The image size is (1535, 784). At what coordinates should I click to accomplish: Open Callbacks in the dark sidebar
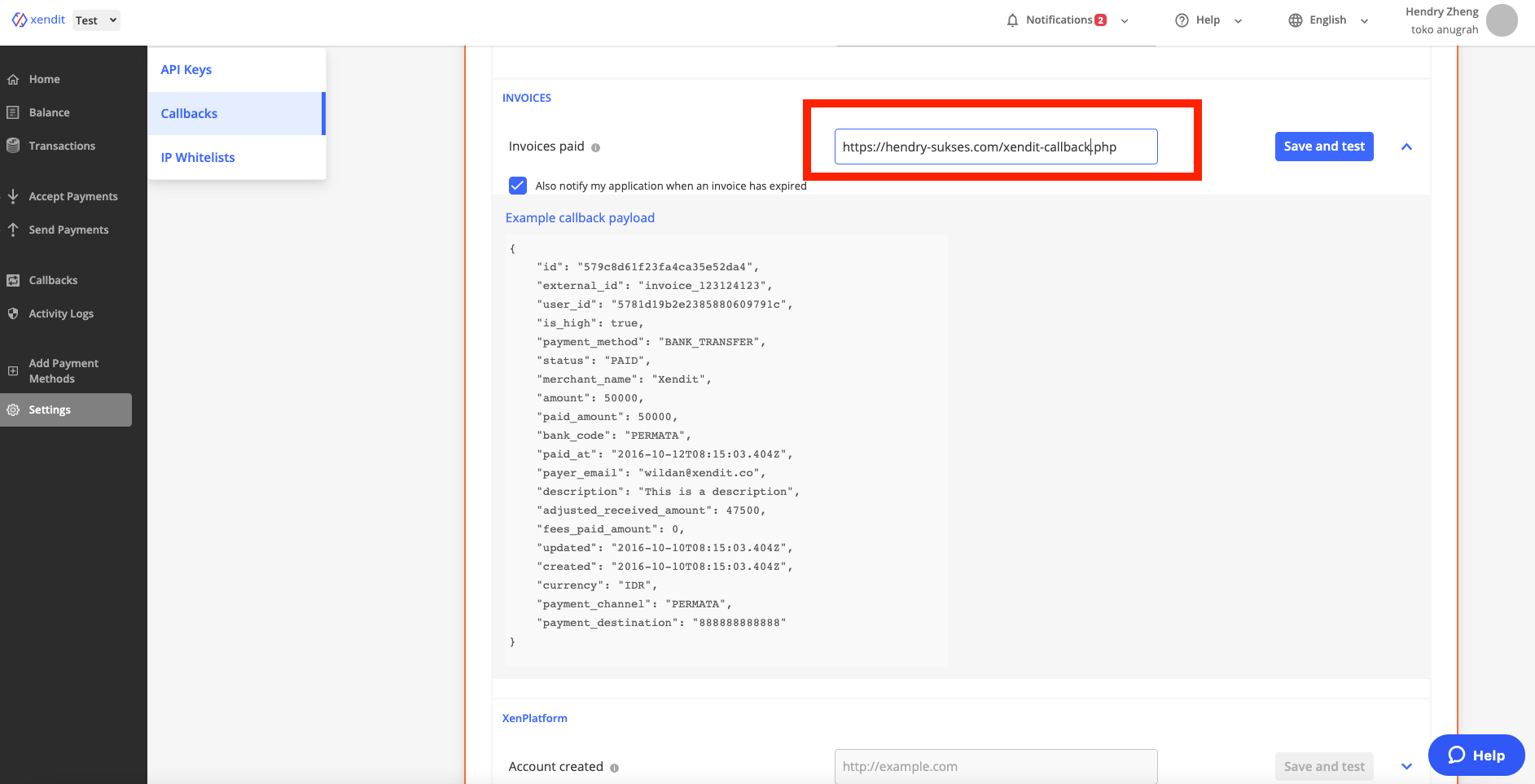53,280
